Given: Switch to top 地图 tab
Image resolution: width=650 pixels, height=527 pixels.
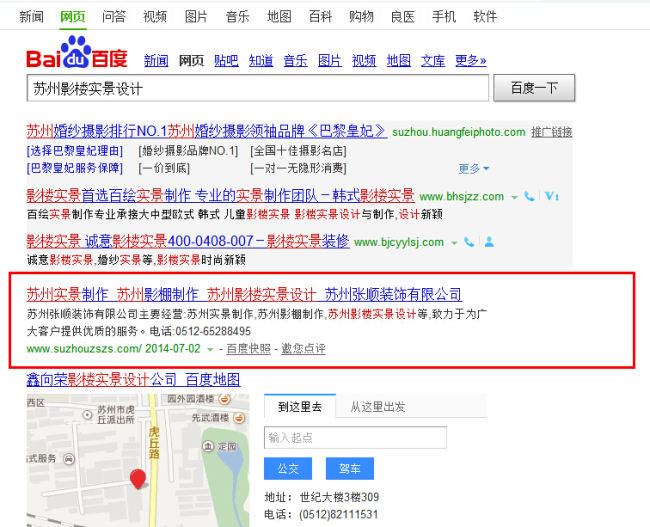Looking at the screenshot, I should (x=279, y=17).
